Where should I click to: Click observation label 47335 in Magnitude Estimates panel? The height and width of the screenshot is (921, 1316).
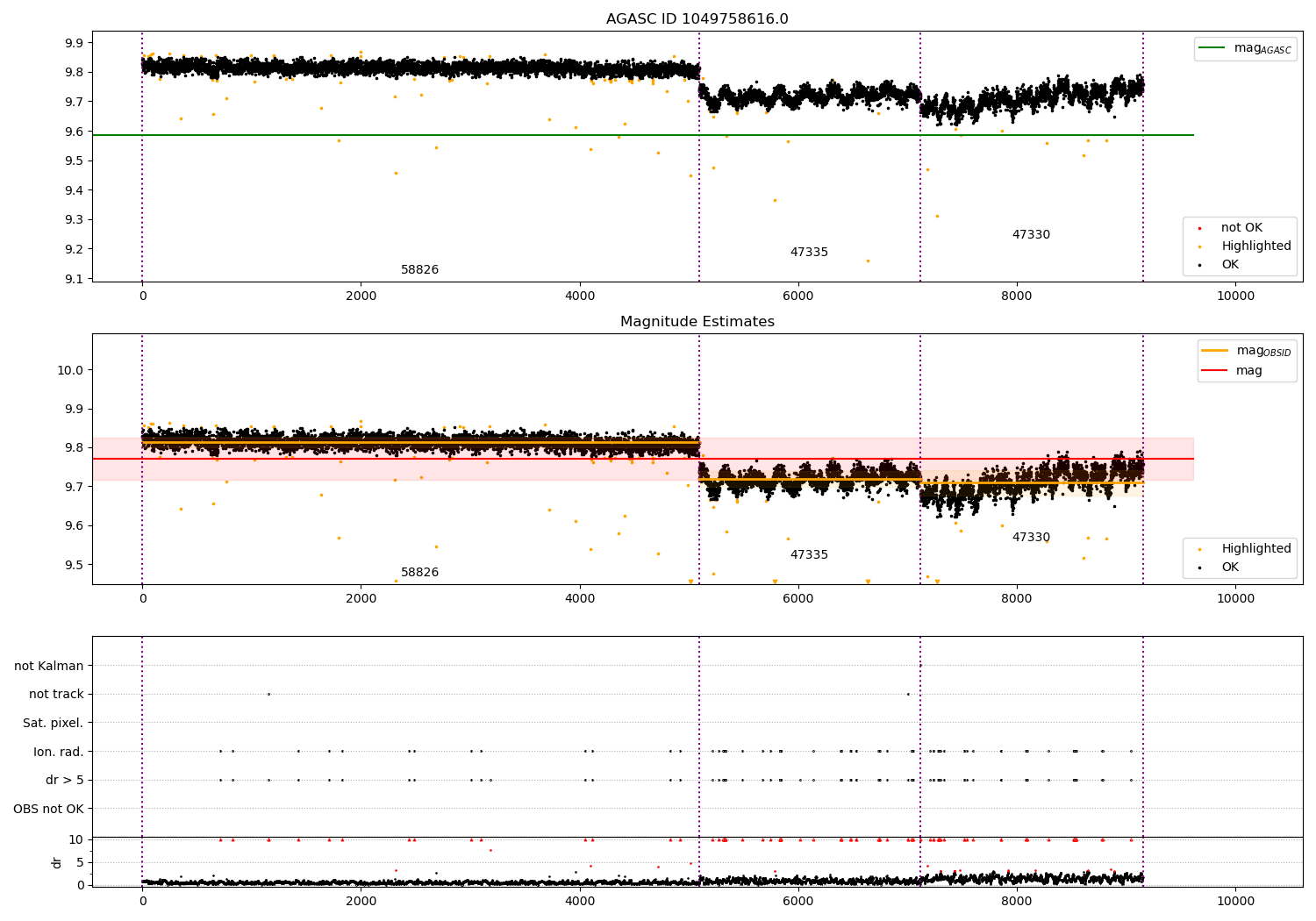point(809,555)
